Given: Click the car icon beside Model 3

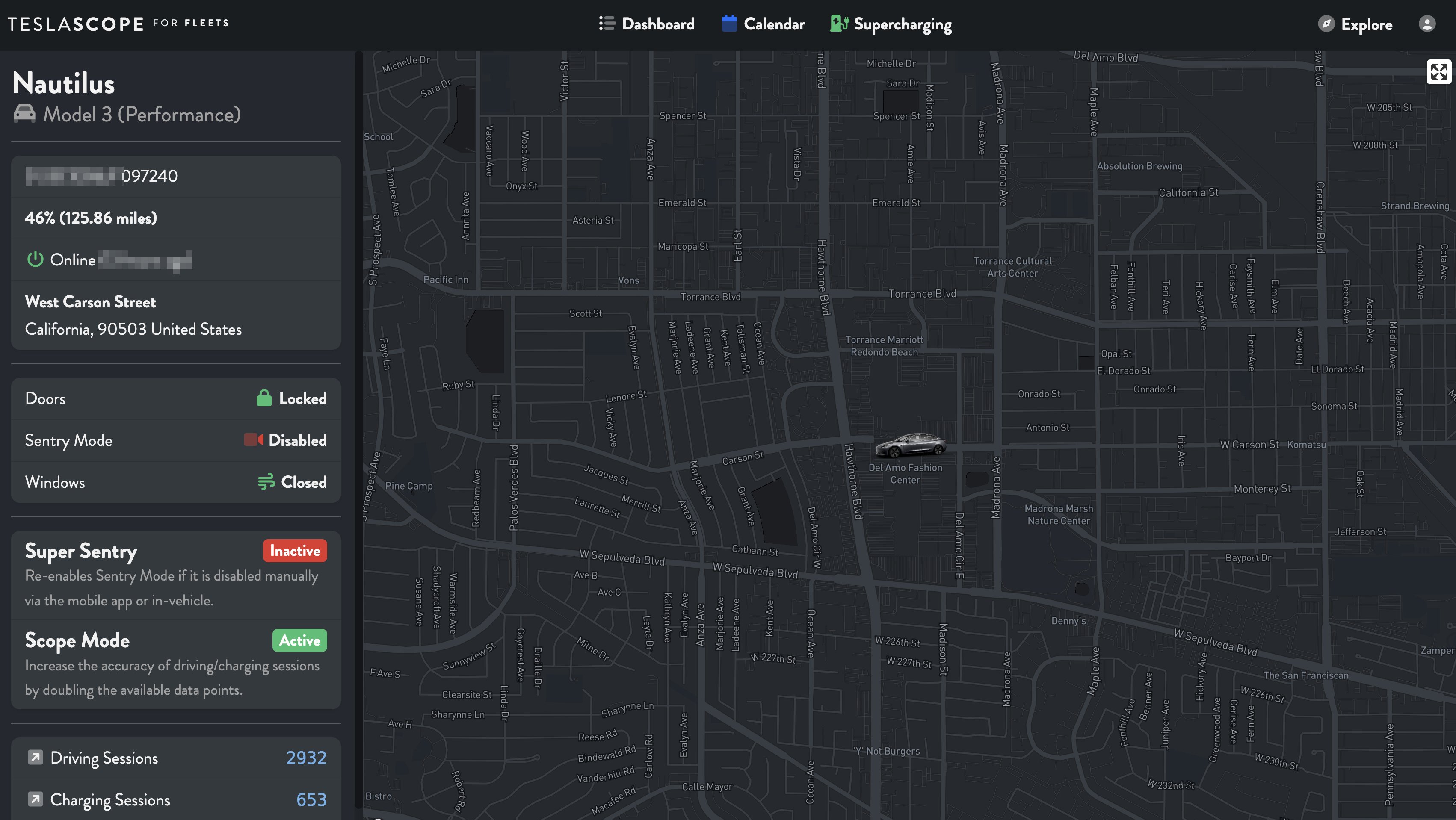Looking at the screenshot, I should [x=24, y=114].
